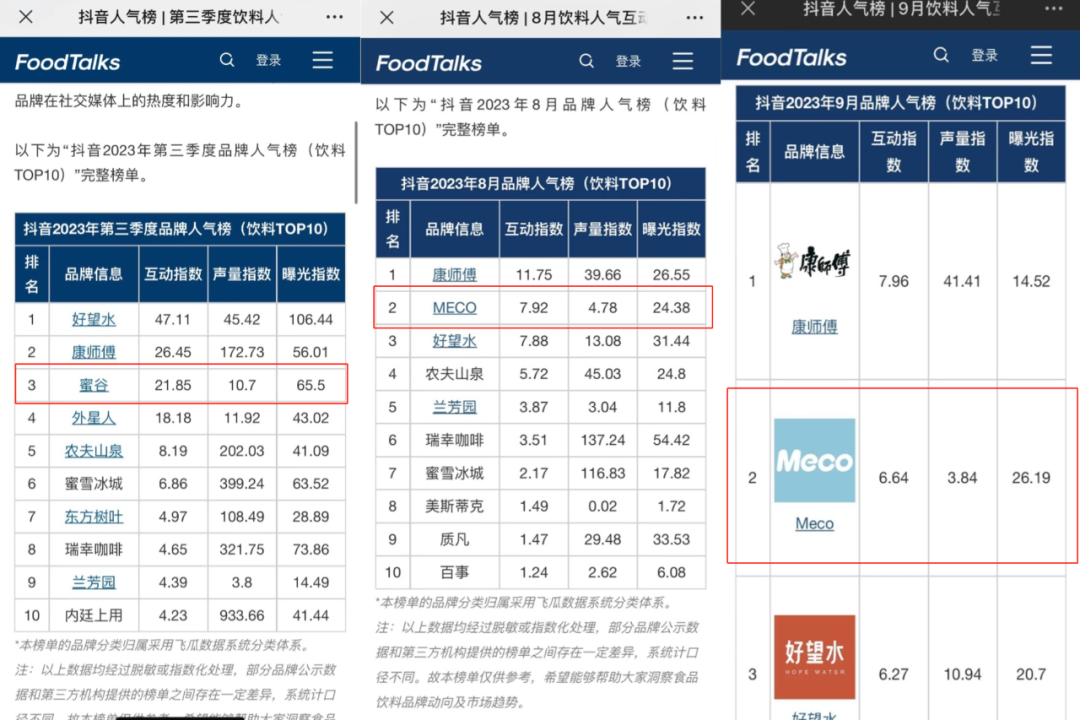Open search in the middle panel header
1080x720 pixels.
(x=586, y=61)
